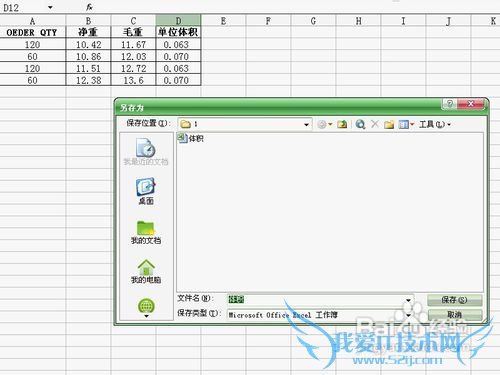Select cell containing 12.03
The width and height of the screenshot is (500, 375).
coord(133,56)
